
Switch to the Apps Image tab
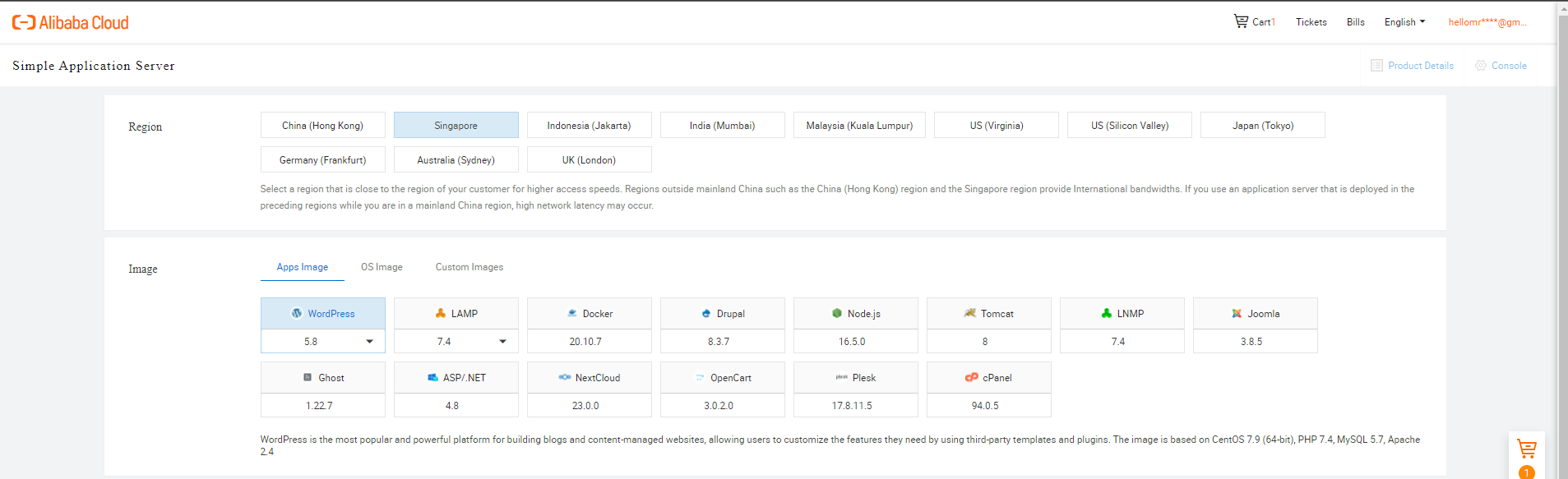click(303, 267)
